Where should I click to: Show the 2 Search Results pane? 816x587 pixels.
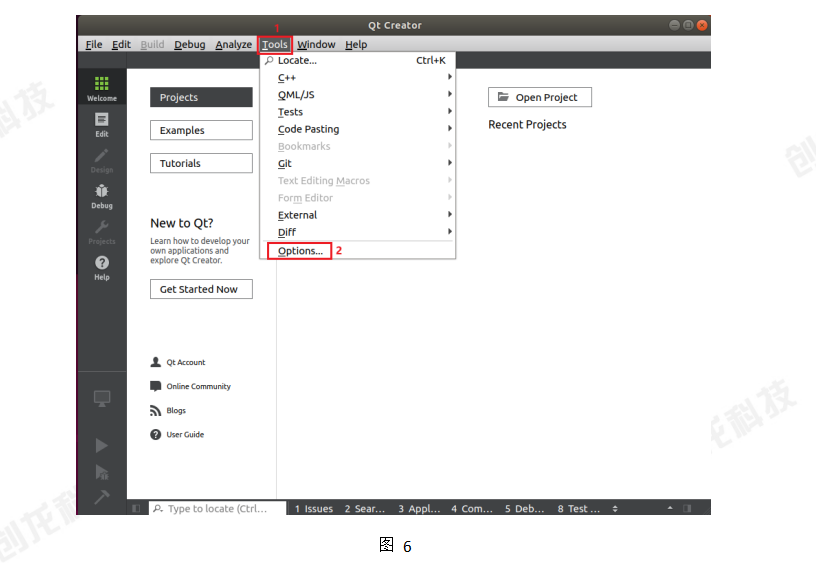coord(365,508)
